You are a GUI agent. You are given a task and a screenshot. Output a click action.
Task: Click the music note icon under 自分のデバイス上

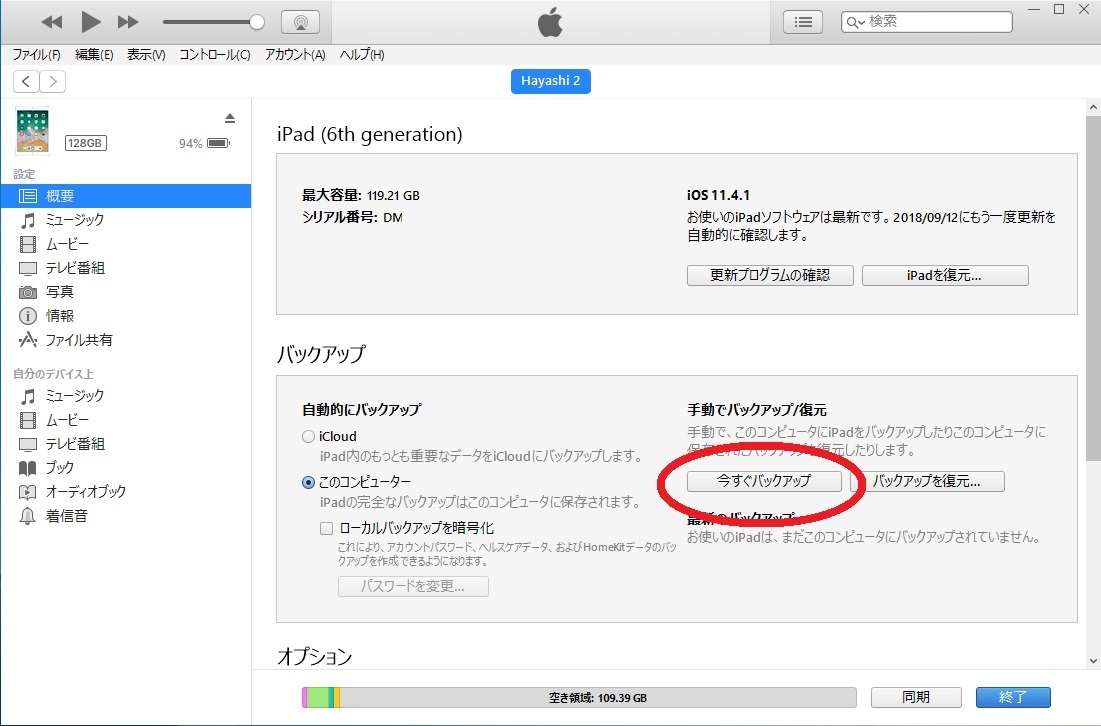point(27,397)
